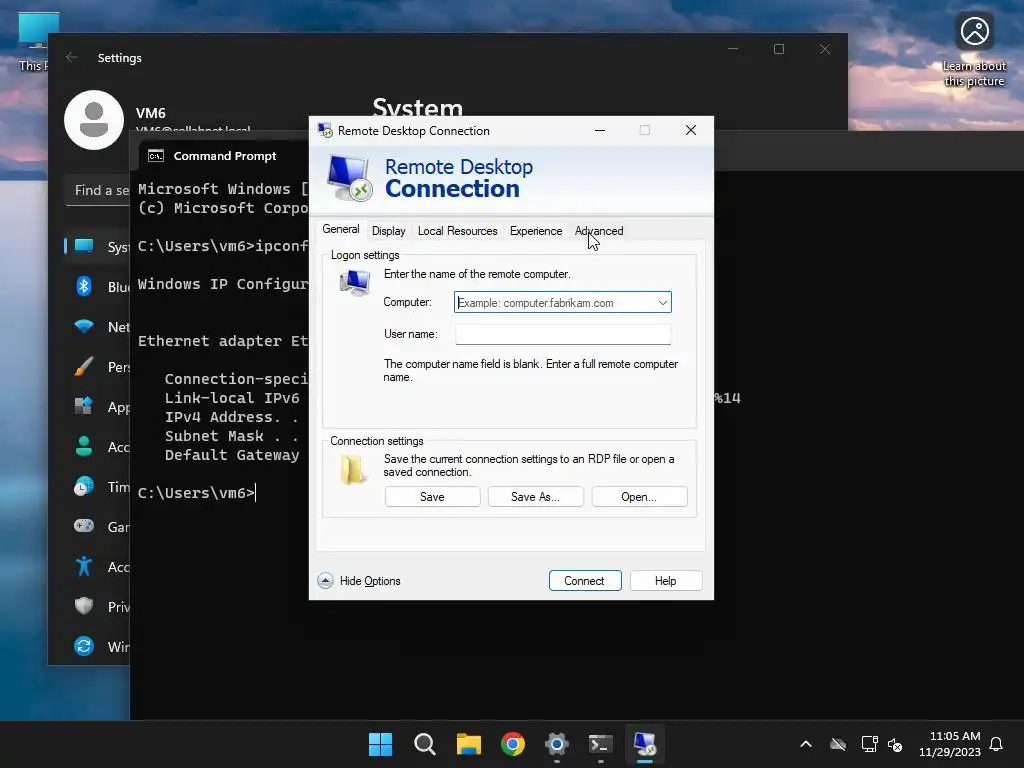Click the Save As... button

[536, 496]
